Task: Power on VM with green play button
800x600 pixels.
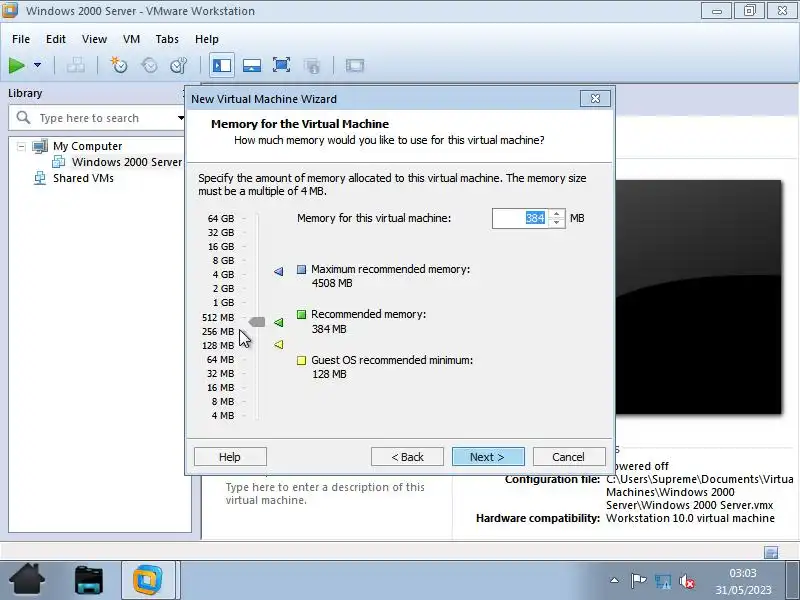Action: (x=17, y=65)
